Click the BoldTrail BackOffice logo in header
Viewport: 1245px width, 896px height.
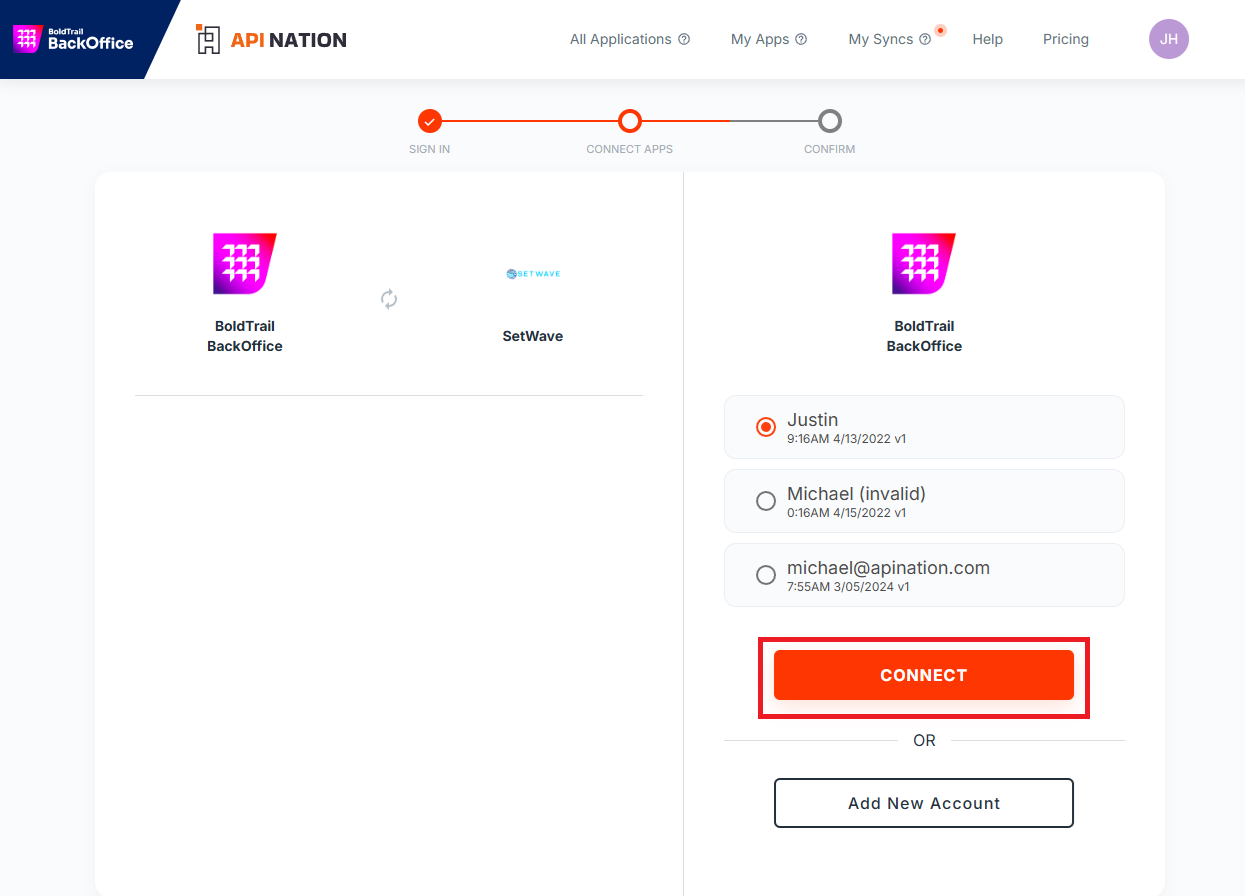(73, 39)
